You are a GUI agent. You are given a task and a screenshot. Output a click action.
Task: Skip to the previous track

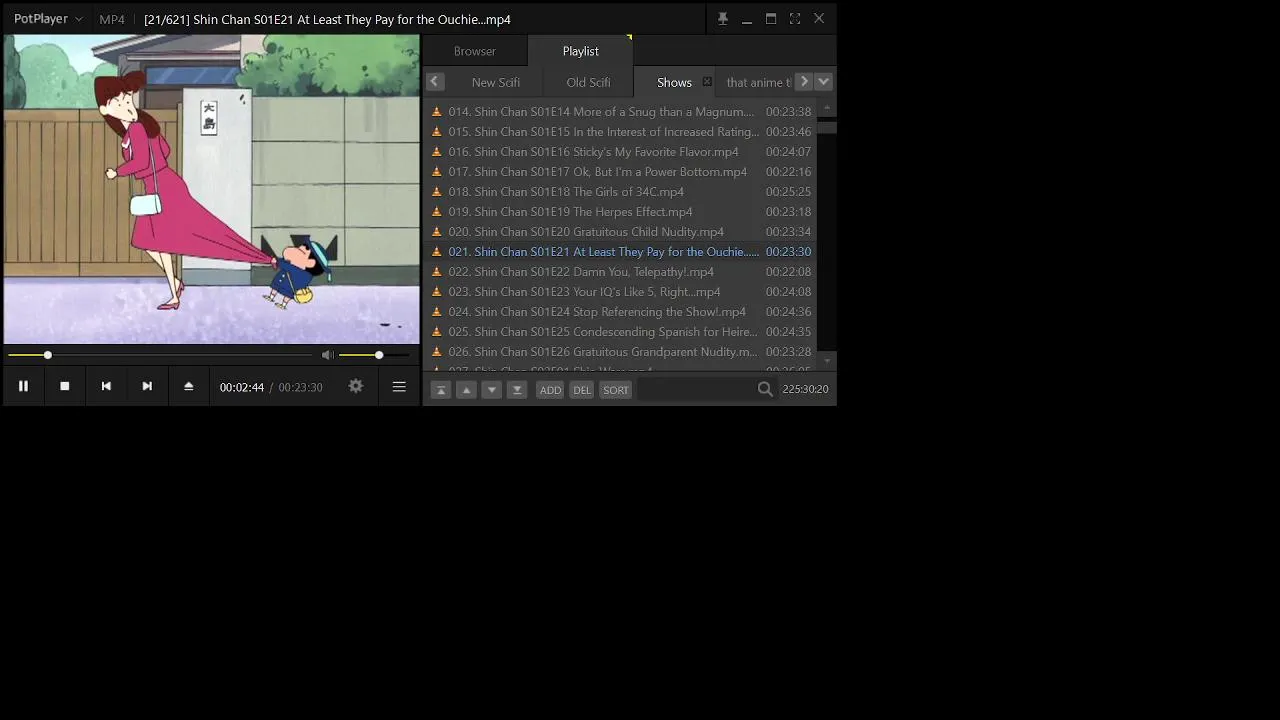click(x=106, y=386)
